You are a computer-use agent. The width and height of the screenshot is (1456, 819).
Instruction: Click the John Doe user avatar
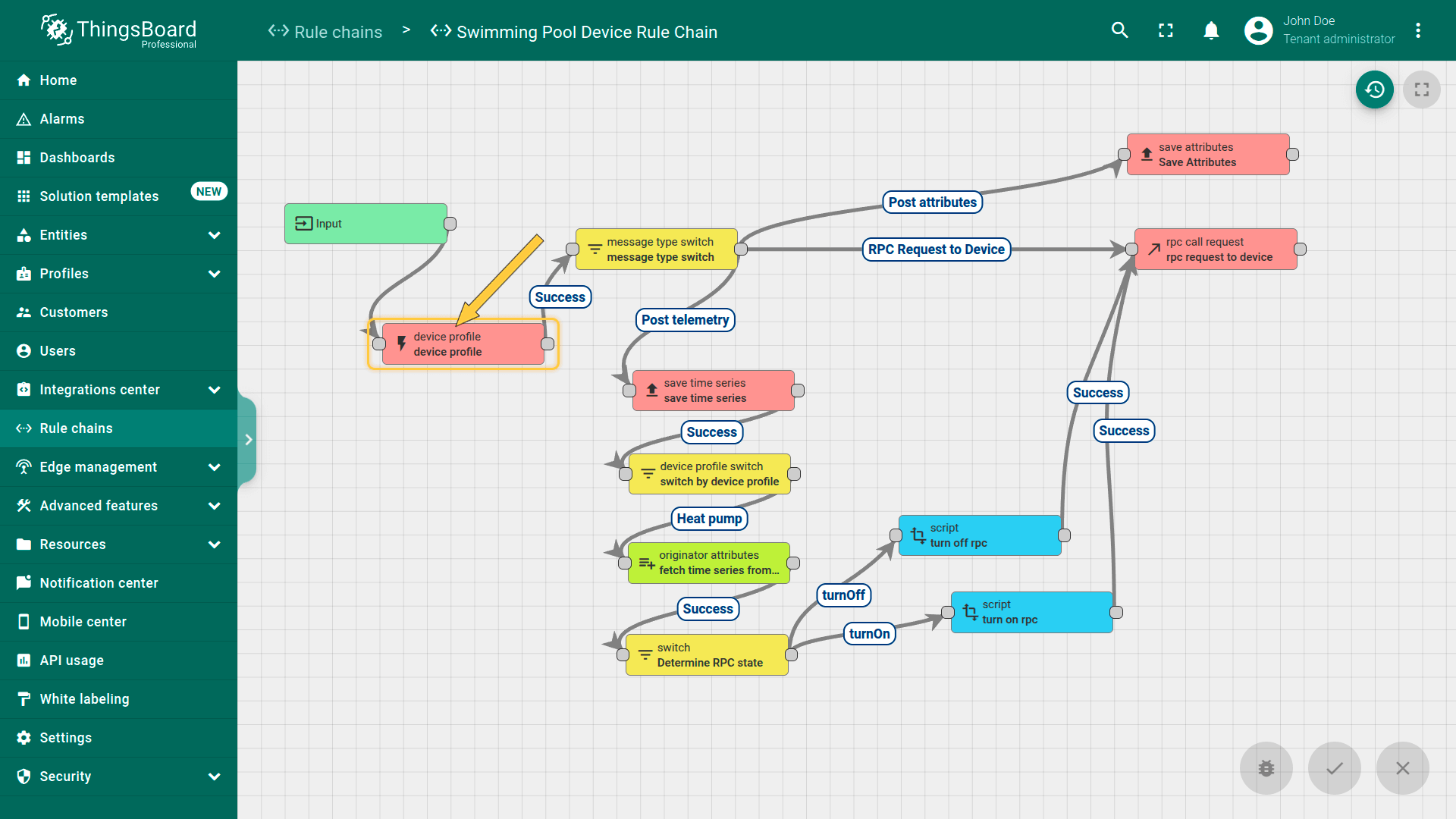1258,30
